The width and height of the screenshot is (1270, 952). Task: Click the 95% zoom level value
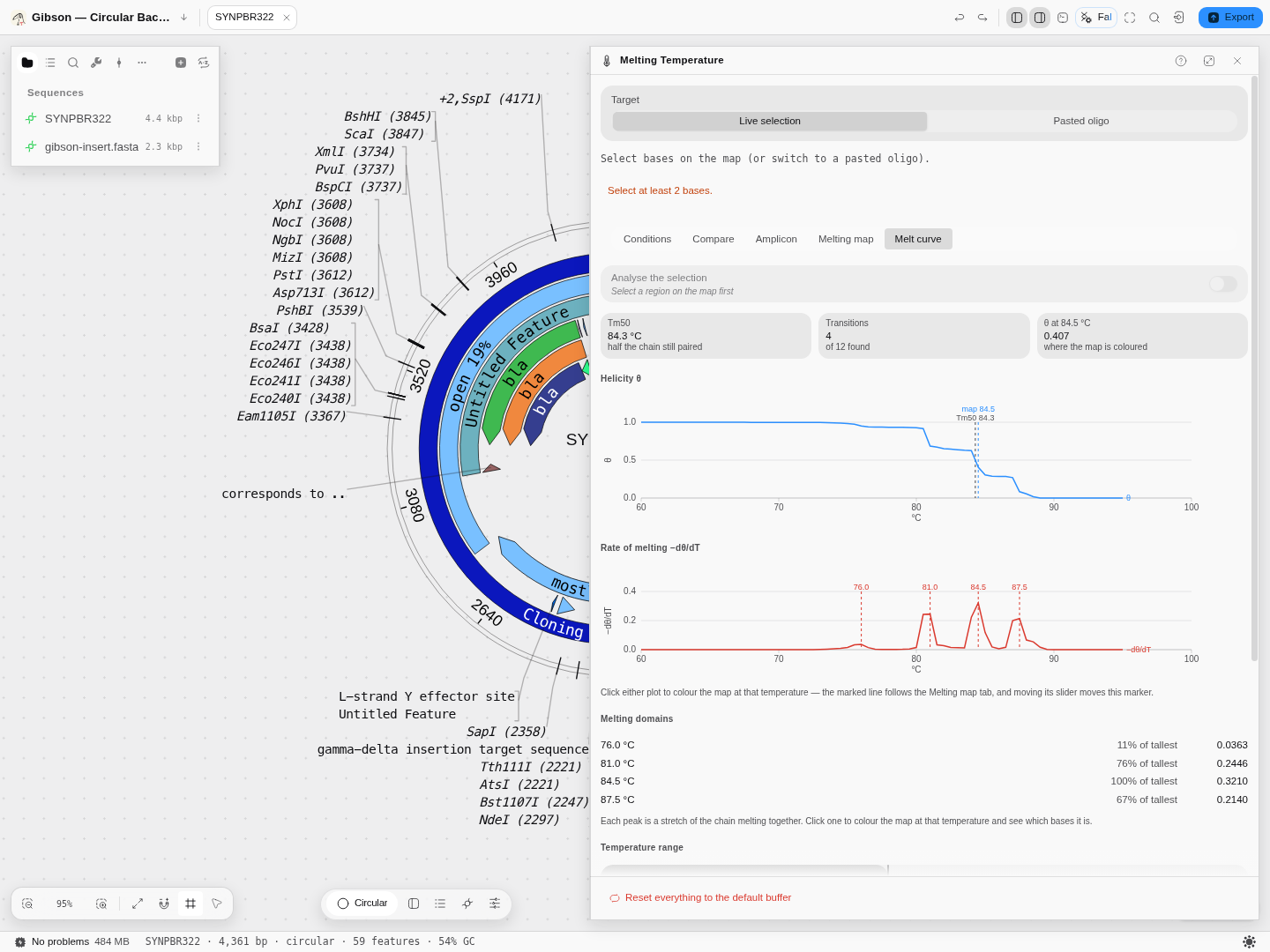click(x=64, y=904)
